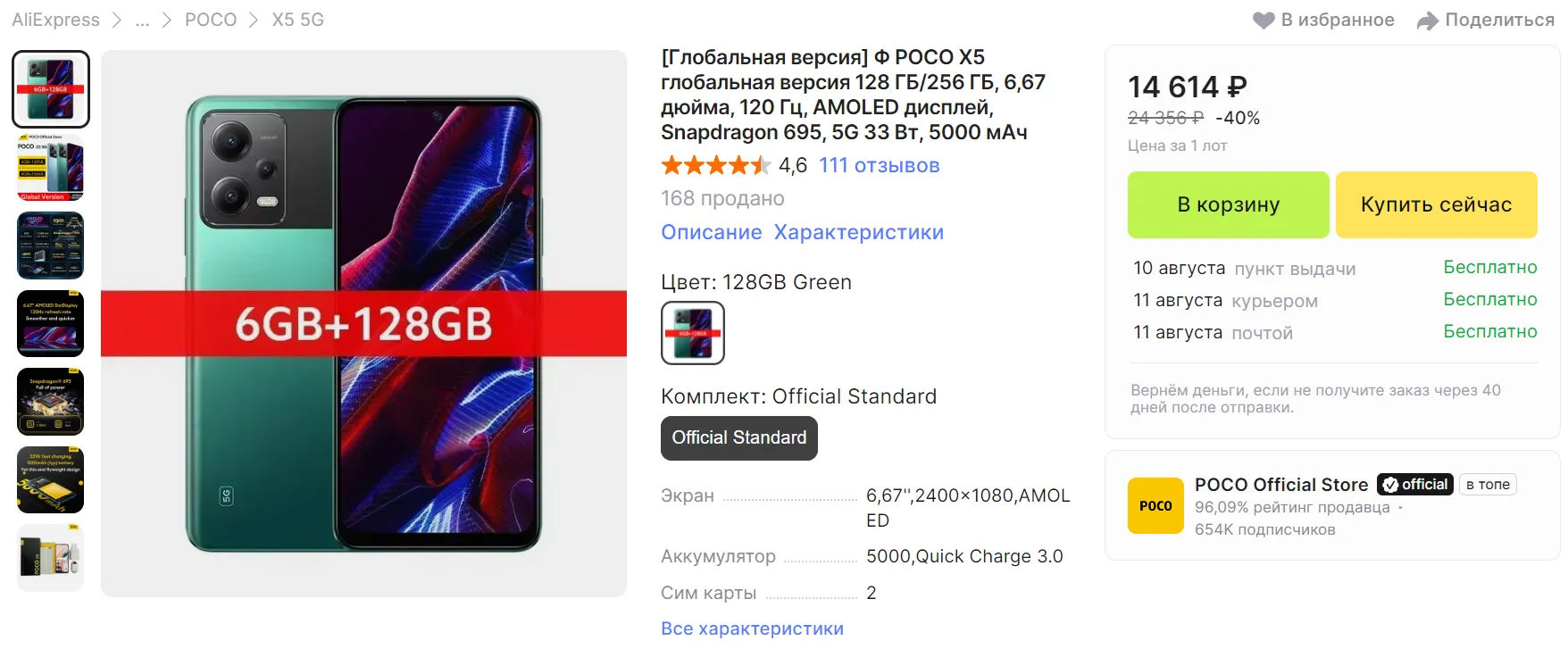Expand Все характеристики link
1568x649 pixels.
[752, 628]
